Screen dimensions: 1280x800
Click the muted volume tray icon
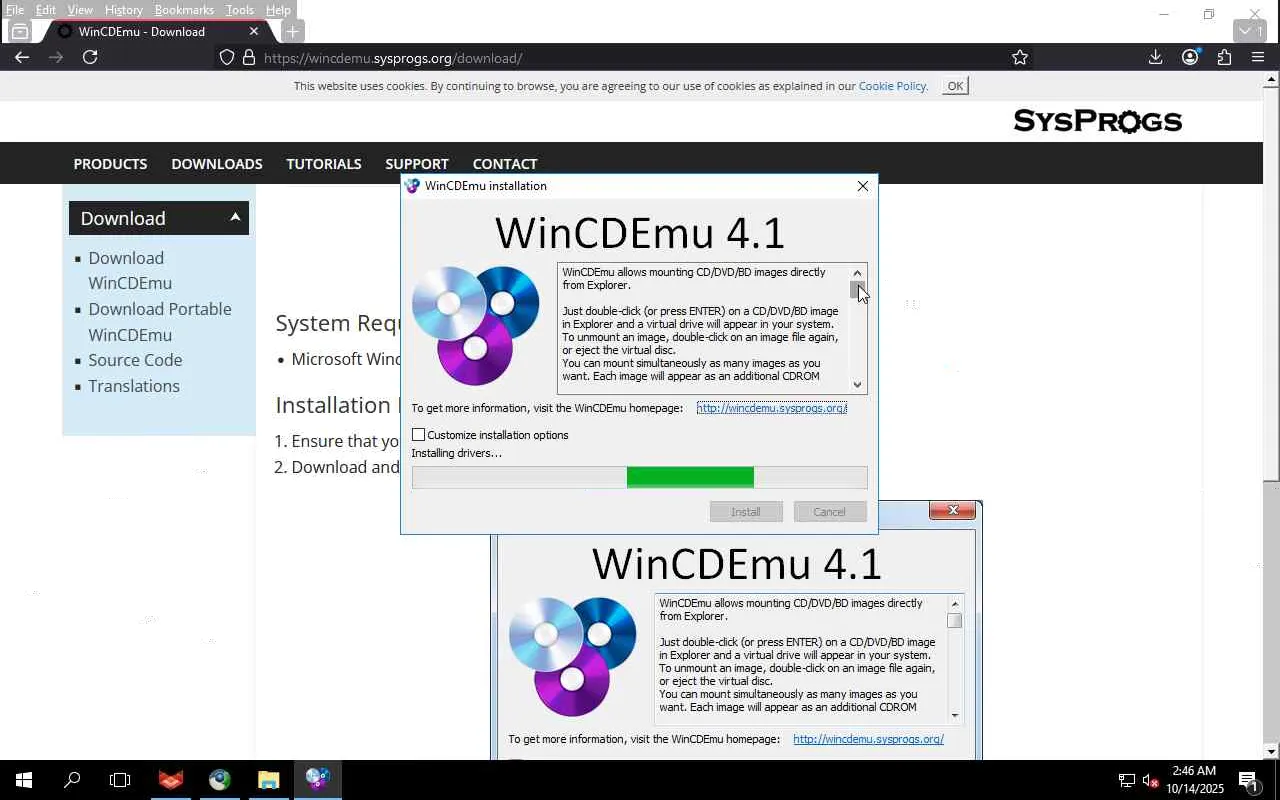coord(1150,780)
